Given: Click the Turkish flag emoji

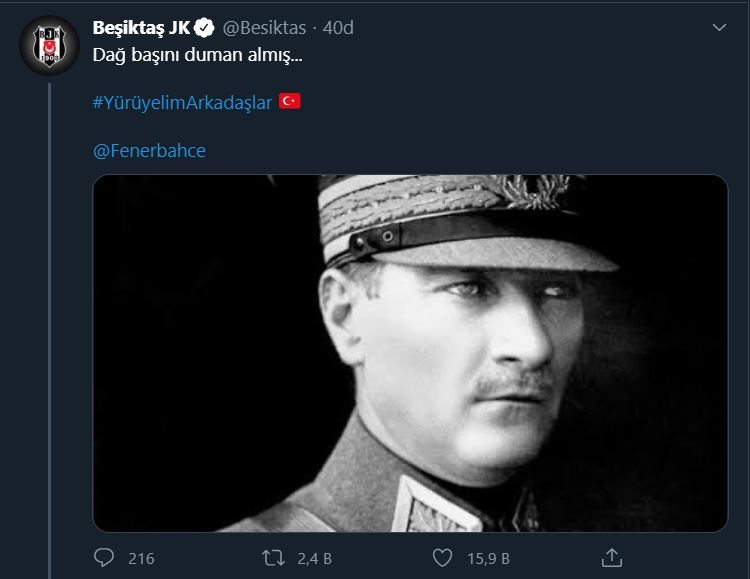Looking at the screenshot, I should coord(290,102).
